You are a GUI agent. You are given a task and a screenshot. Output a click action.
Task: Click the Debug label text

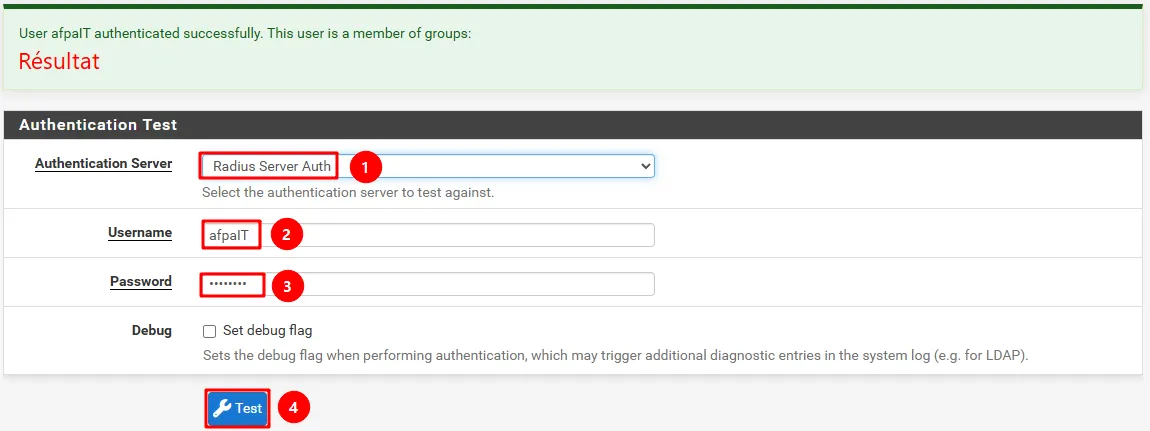tap(152, 331)
